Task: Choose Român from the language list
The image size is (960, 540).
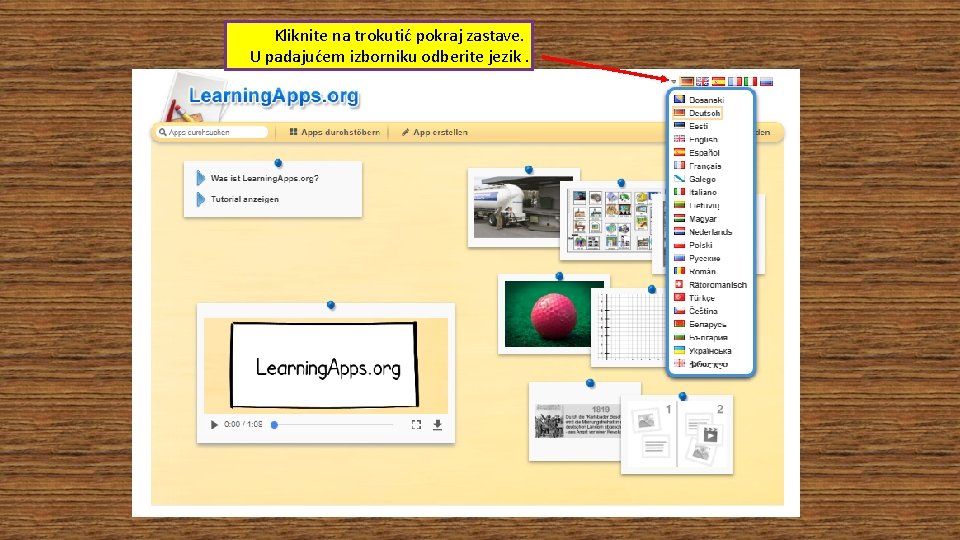Action: point(695,271)
